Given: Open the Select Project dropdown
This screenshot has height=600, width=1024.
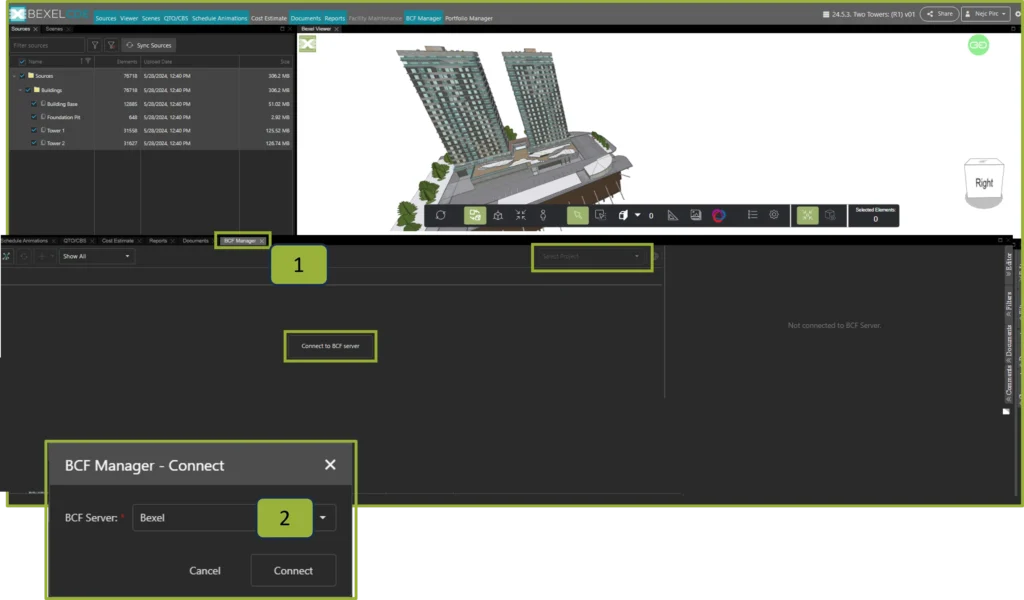Looking at the screenshot, I should (x=592, y=257).
